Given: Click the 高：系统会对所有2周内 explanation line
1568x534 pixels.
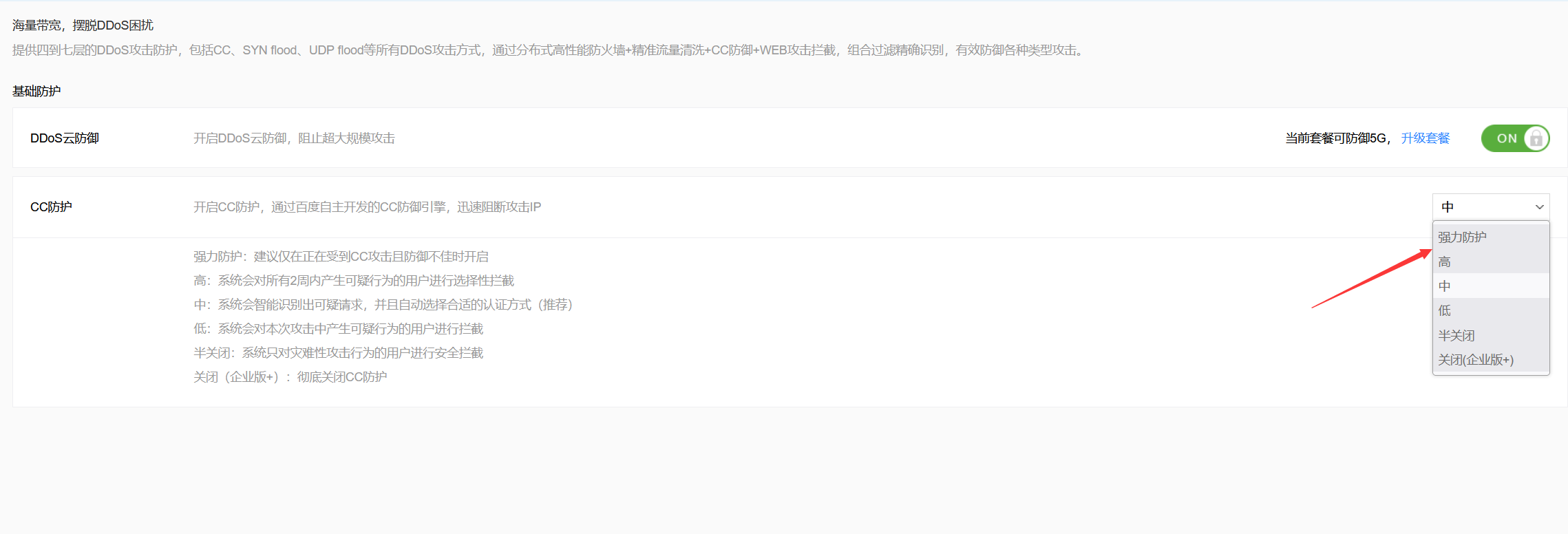Looking at the screenshot, I should [x=354, y=281].
